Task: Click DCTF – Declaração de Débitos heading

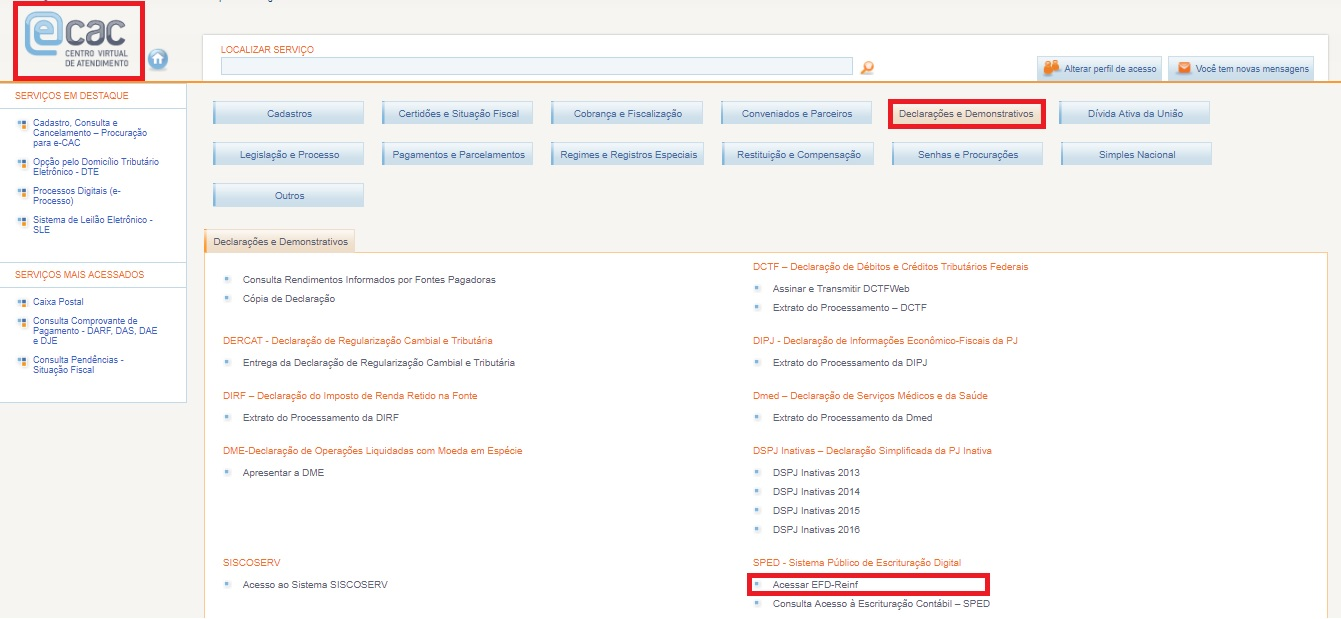Action: (x=890, y=267)
